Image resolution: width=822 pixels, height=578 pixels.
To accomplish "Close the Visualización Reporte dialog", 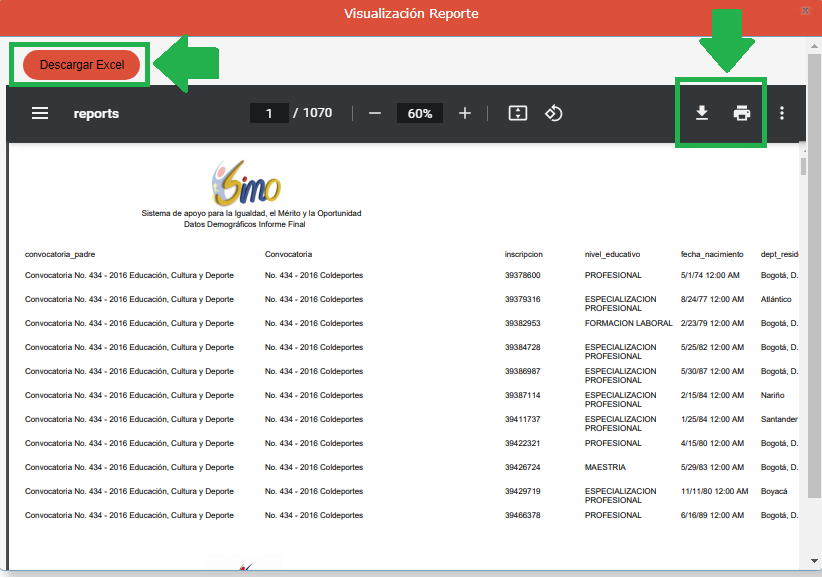I will tap(805, 10).
